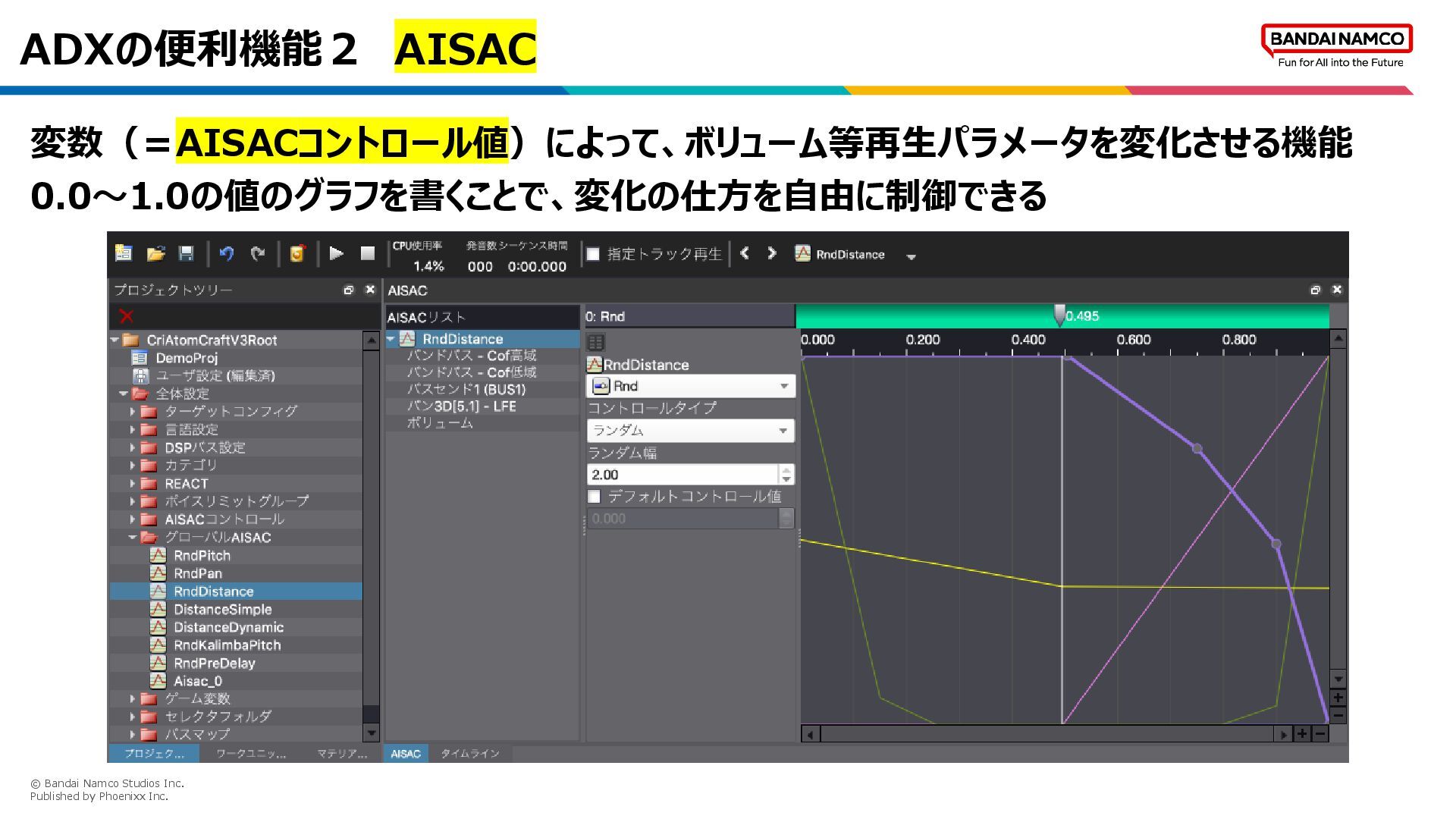Collapse the グローバルAISAC folder
The width and height of the screenshot is (1456, 819).
point(133,538)
